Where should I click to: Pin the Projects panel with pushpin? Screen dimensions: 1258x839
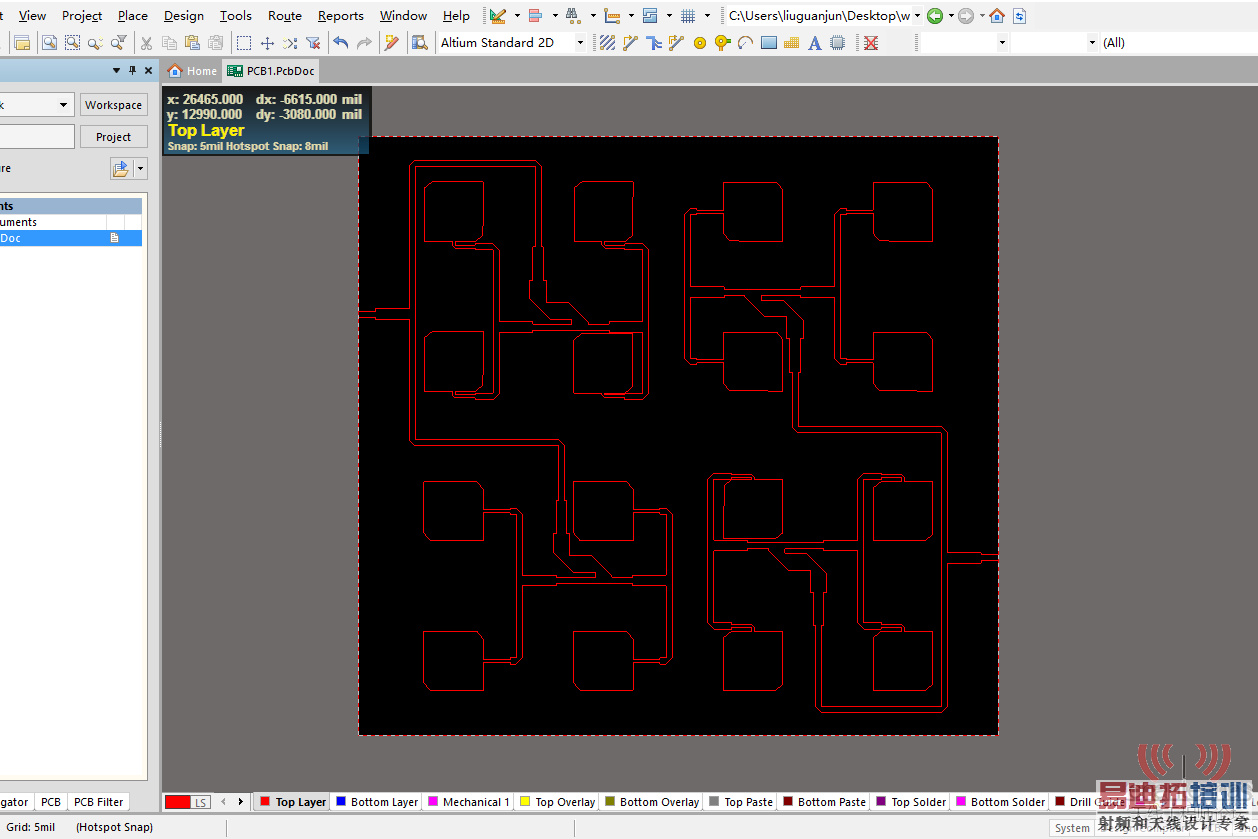tap(132, 70)
